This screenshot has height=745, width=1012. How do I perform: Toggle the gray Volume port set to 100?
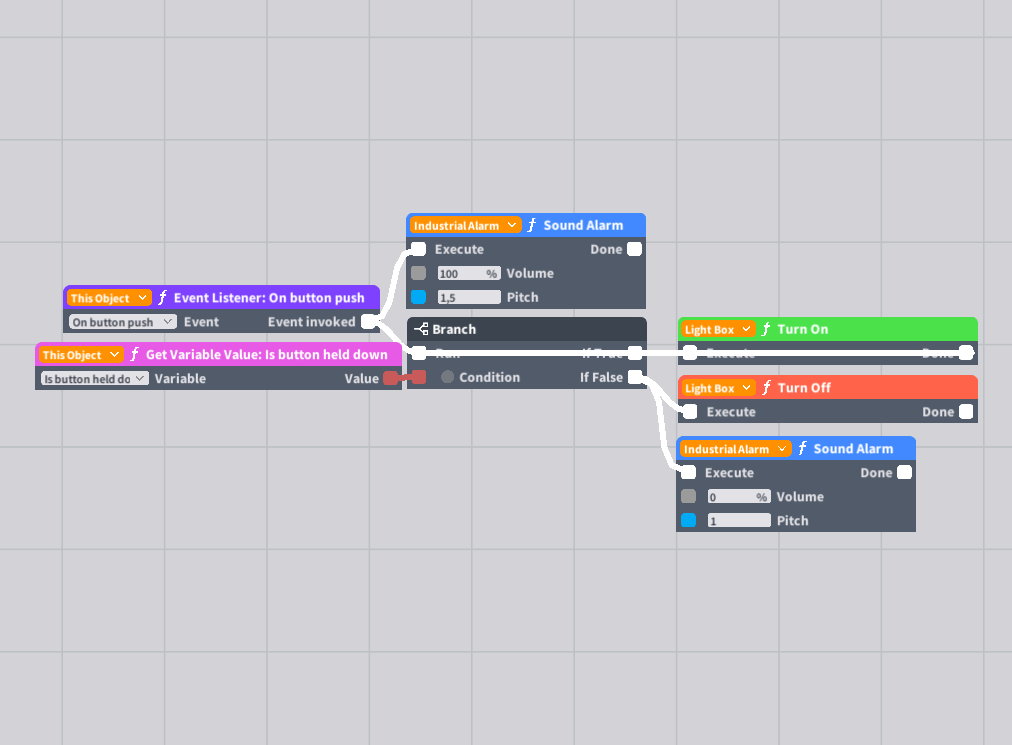pos(419,273)
